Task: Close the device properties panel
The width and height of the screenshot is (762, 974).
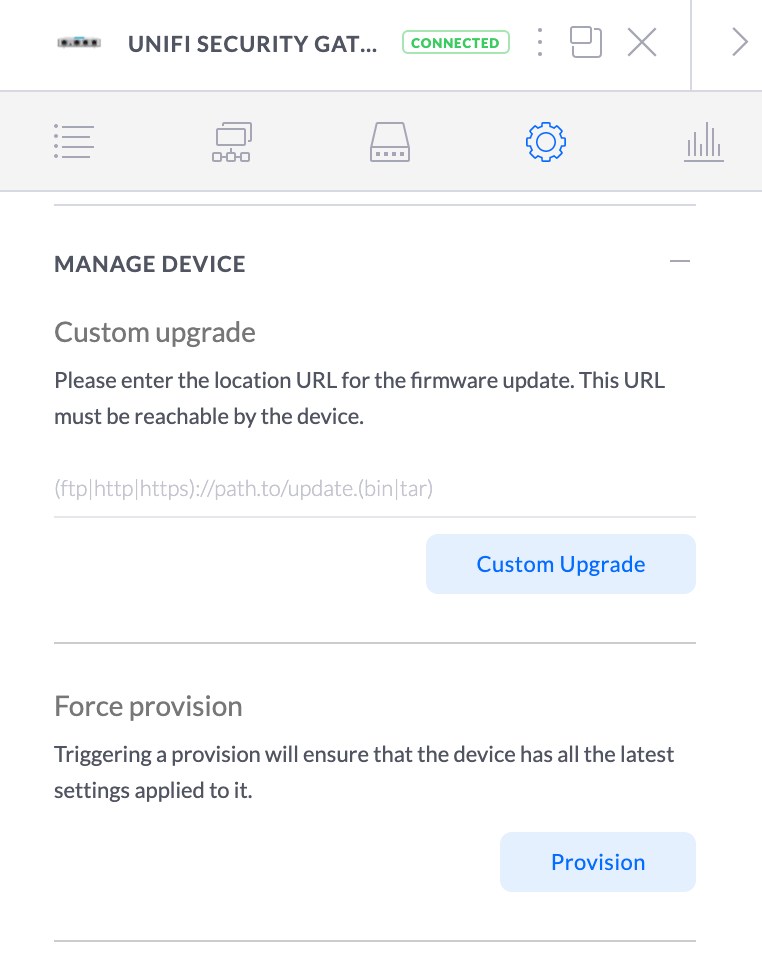Action: tap(642, 42)
